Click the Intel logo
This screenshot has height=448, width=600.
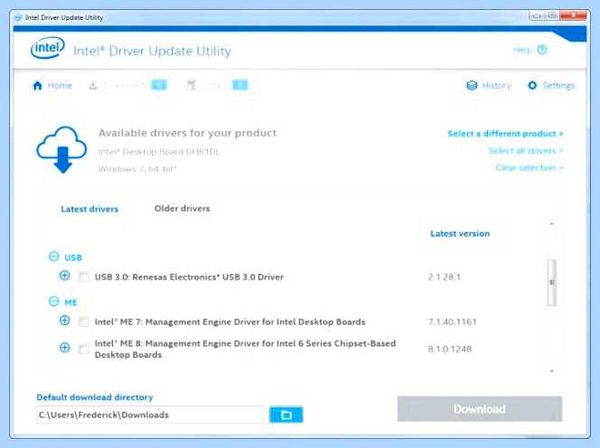click(47, 48)
